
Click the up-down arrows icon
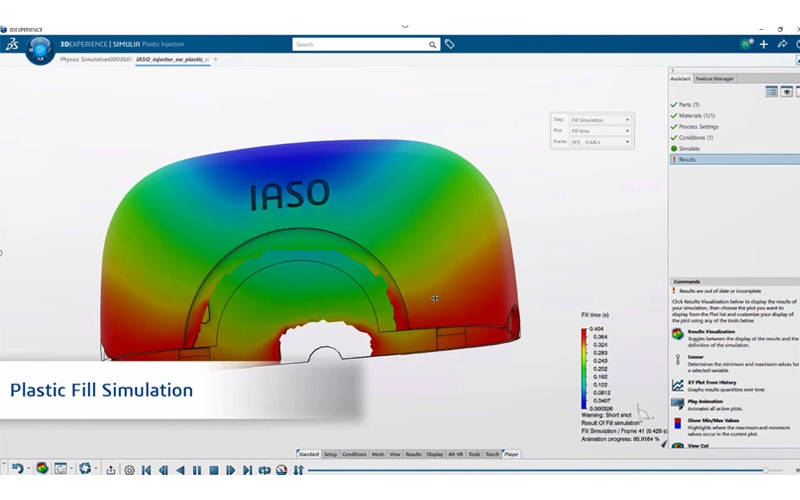click(x=298, y=470)
